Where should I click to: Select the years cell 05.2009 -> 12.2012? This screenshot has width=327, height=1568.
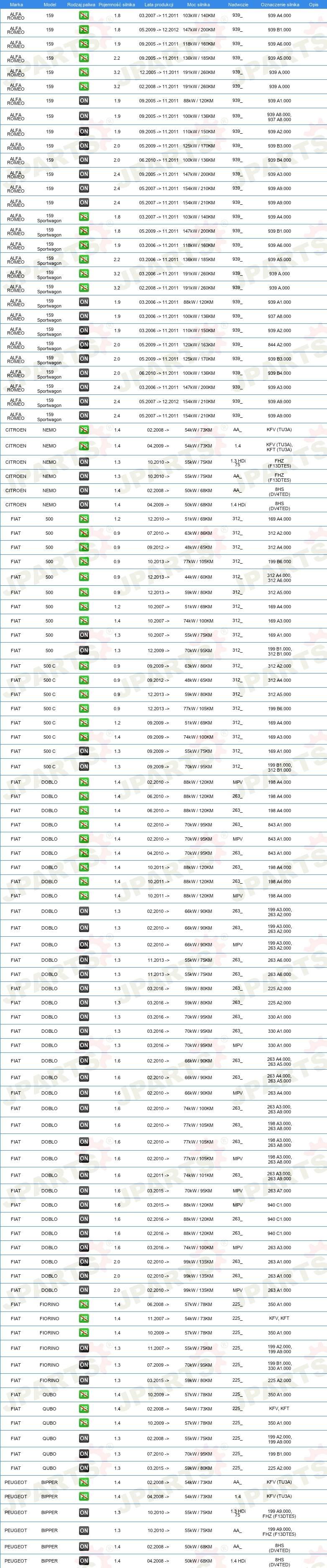coord(159,30)
